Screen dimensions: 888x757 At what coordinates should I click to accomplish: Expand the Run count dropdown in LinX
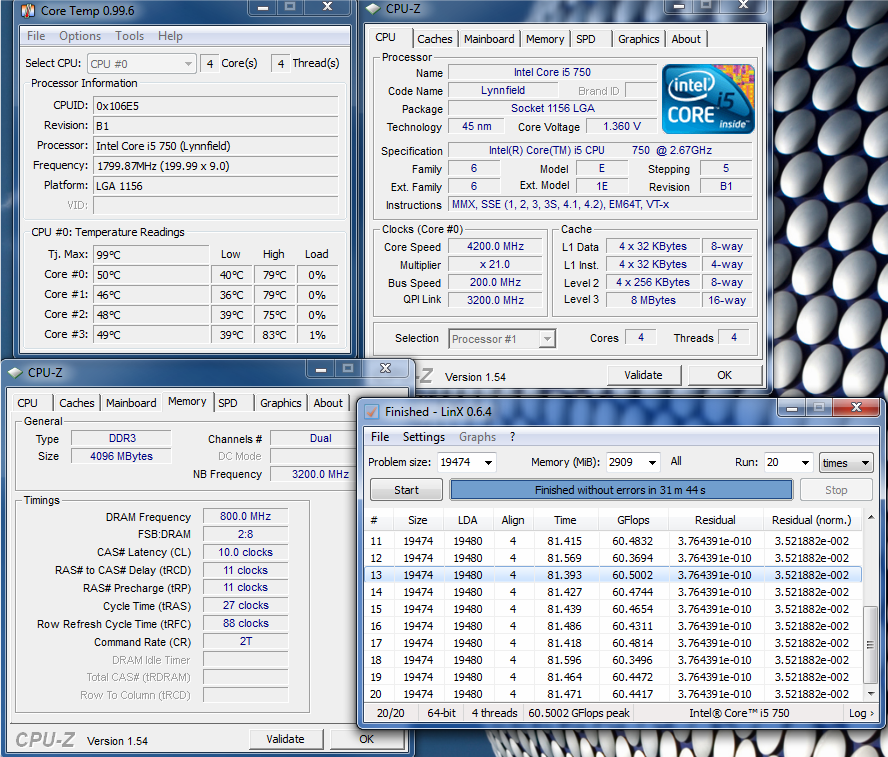[805, 463]
